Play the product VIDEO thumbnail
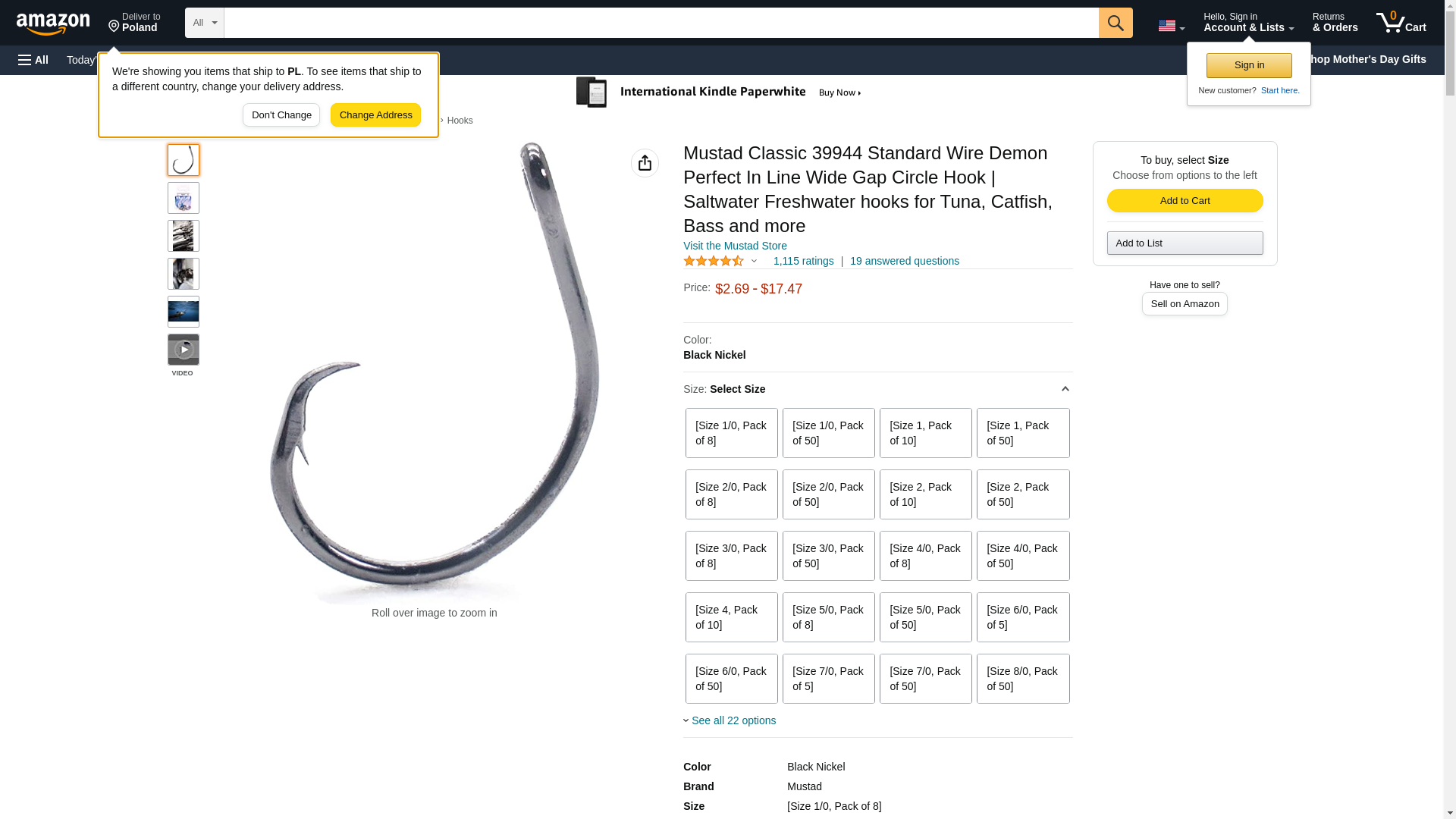This screenshot has width=1456, height=819. pos(183,350)
